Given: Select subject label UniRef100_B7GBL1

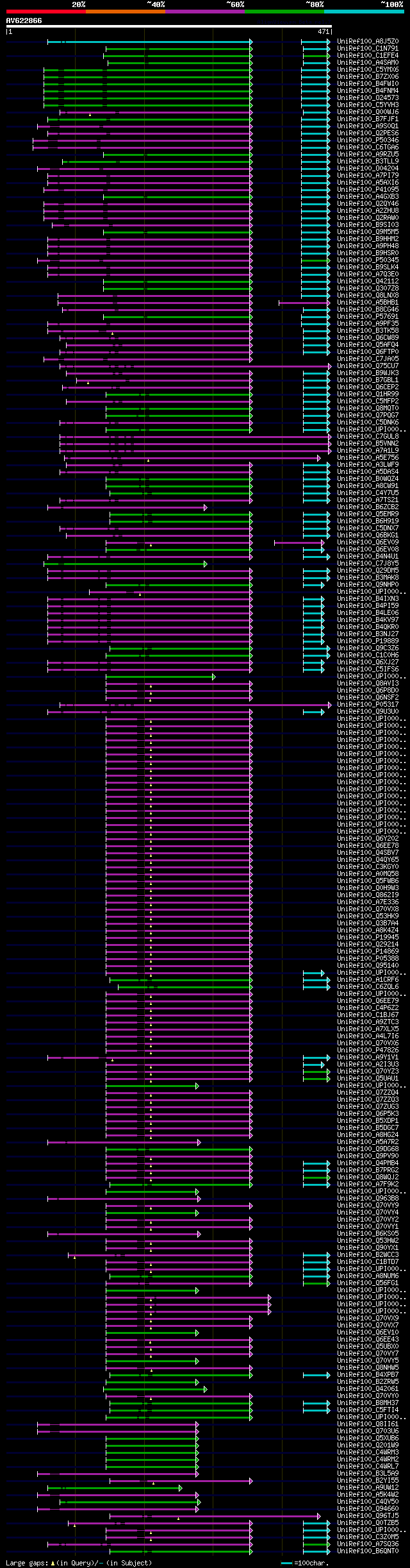Looking at the screenshot, I should tap(368, 380).
